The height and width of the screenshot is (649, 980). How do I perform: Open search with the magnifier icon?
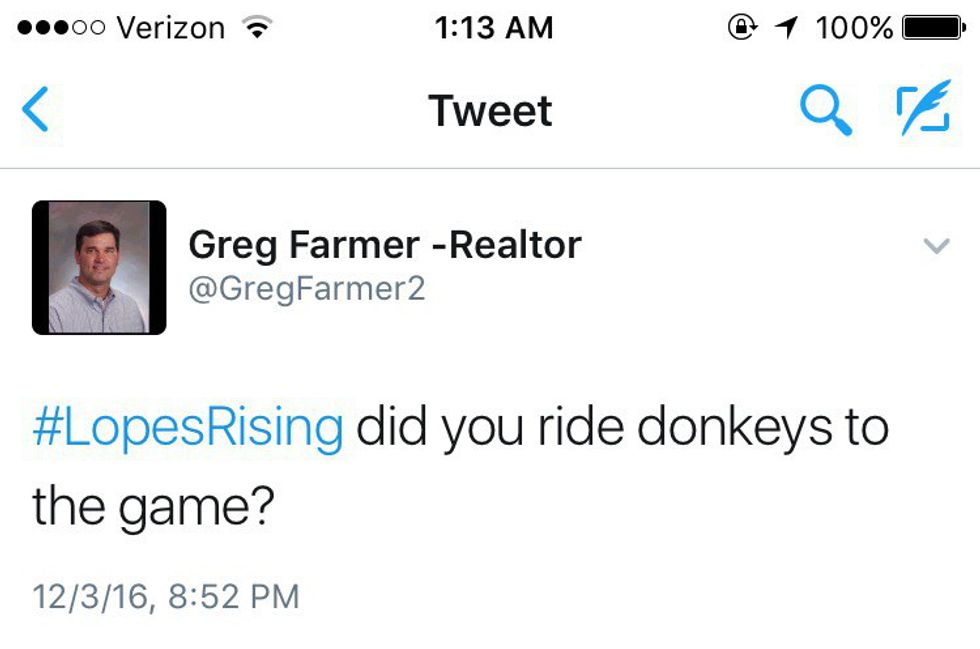(826, 111)
